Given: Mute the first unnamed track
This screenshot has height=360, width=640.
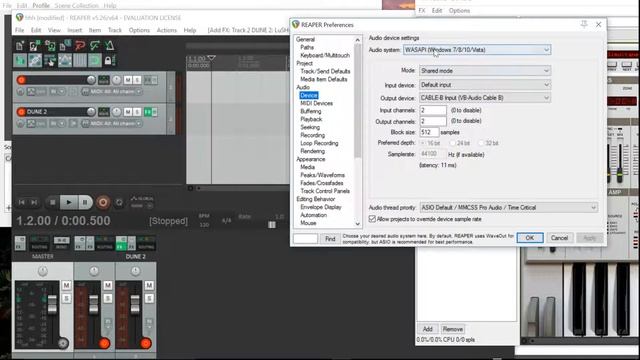Looking at the screenshot, I should tap(128, 80).
